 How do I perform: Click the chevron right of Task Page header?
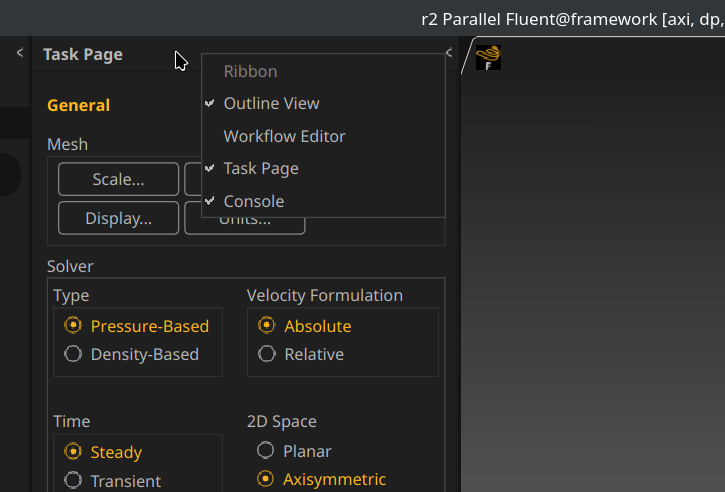pyautogui.click(x=449, y=53)
